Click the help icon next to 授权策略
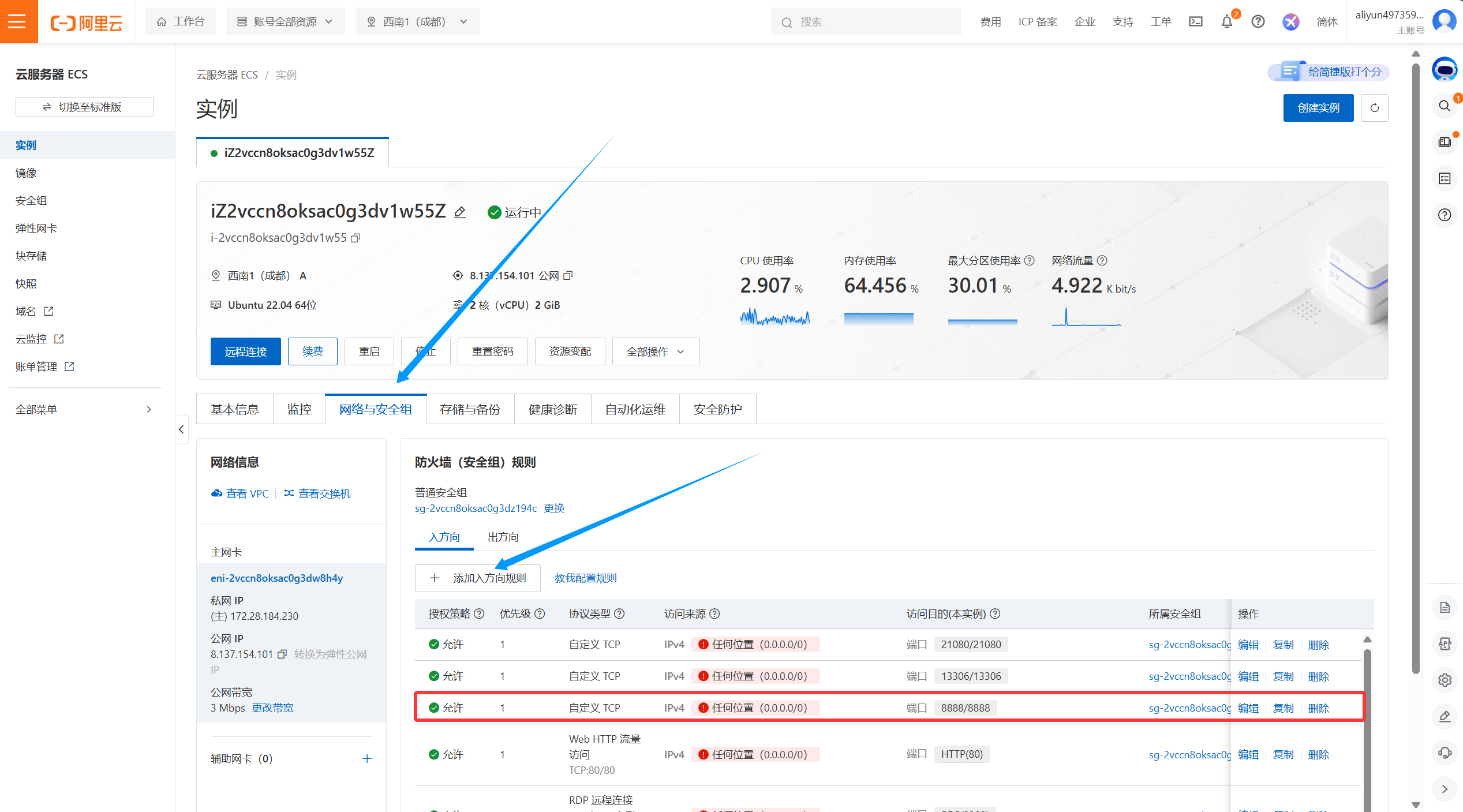This screenshot has height=812, width=1463. tap(479, 613)
